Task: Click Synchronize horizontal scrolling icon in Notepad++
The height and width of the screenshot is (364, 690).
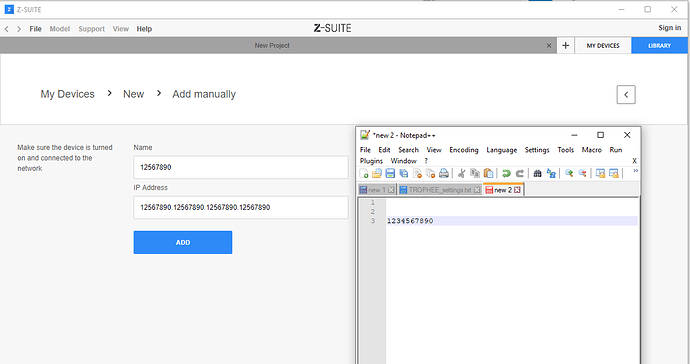Action: click(614, 173)
